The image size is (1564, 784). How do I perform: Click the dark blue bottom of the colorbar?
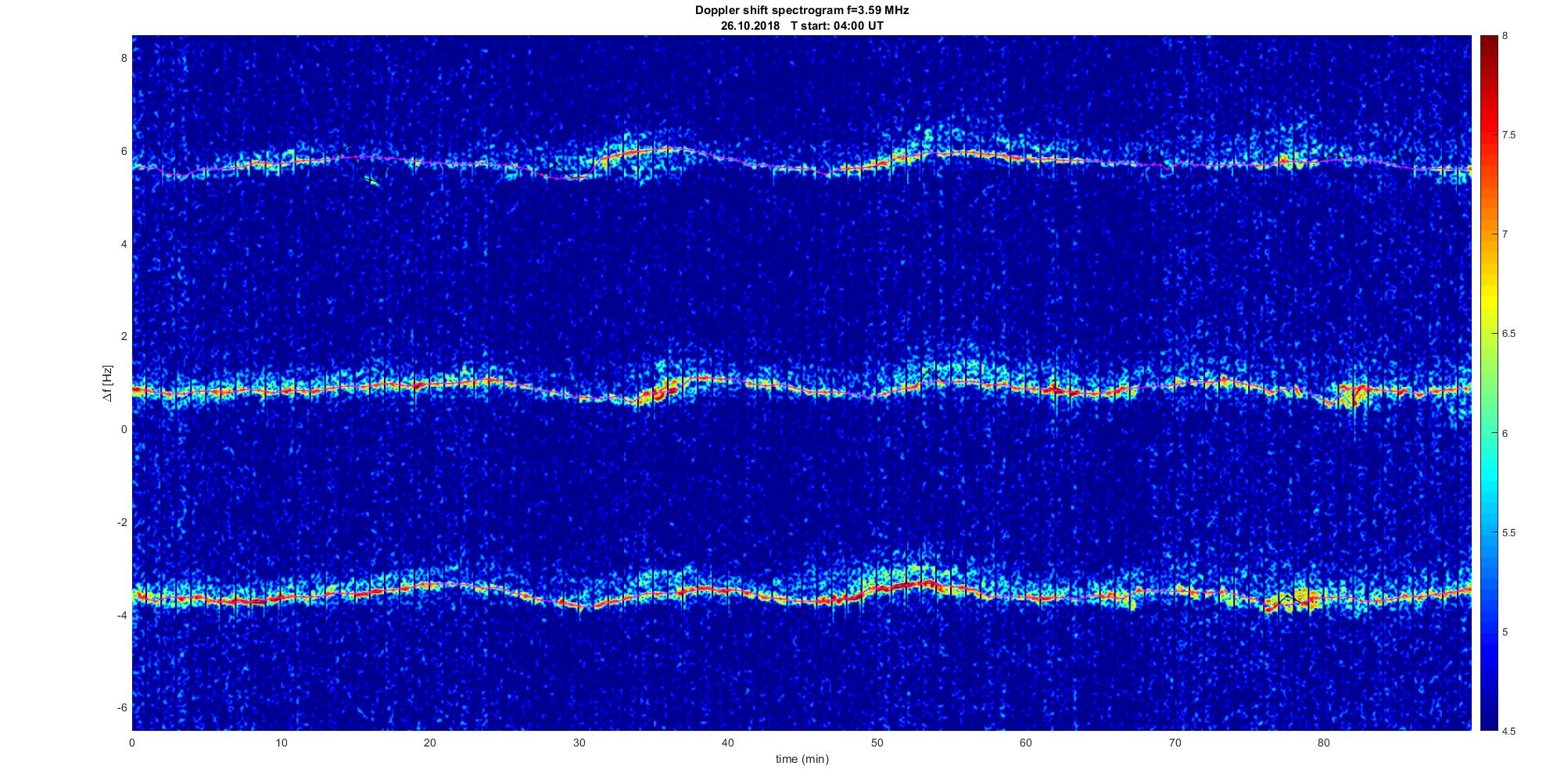[x=1489, y=719]
